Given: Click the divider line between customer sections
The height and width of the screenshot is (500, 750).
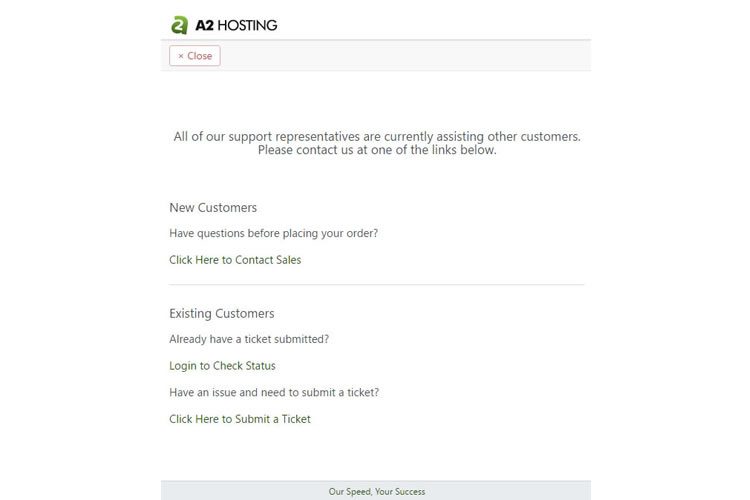Looking at the screenshot, I should click(376, 285).
